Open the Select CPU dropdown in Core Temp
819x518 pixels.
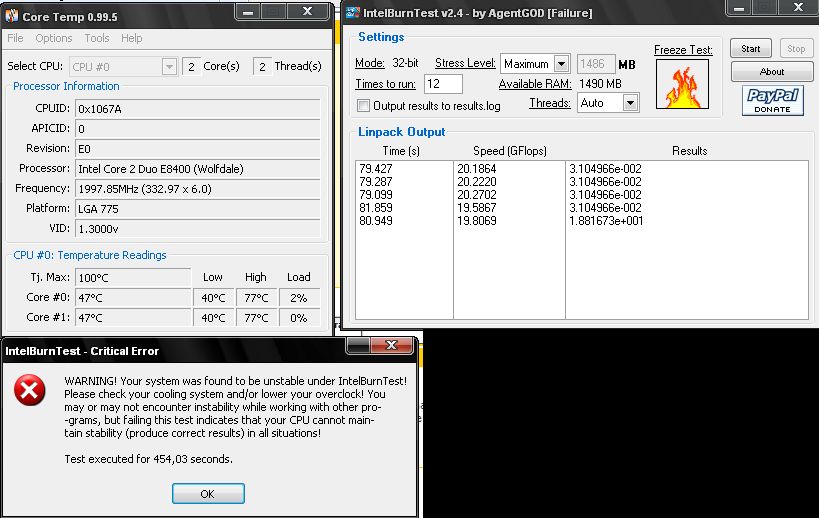point(169,67)
